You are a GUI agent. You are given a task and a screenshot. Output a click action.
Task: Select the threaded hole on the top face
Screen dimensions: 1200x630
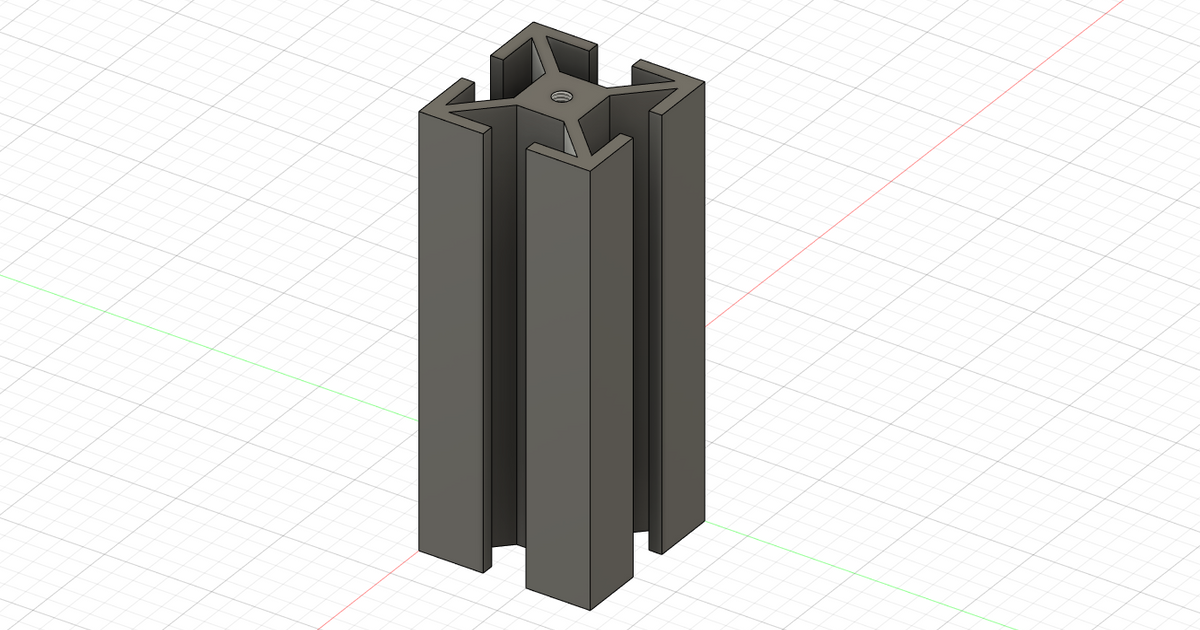[x=561, y=96]
